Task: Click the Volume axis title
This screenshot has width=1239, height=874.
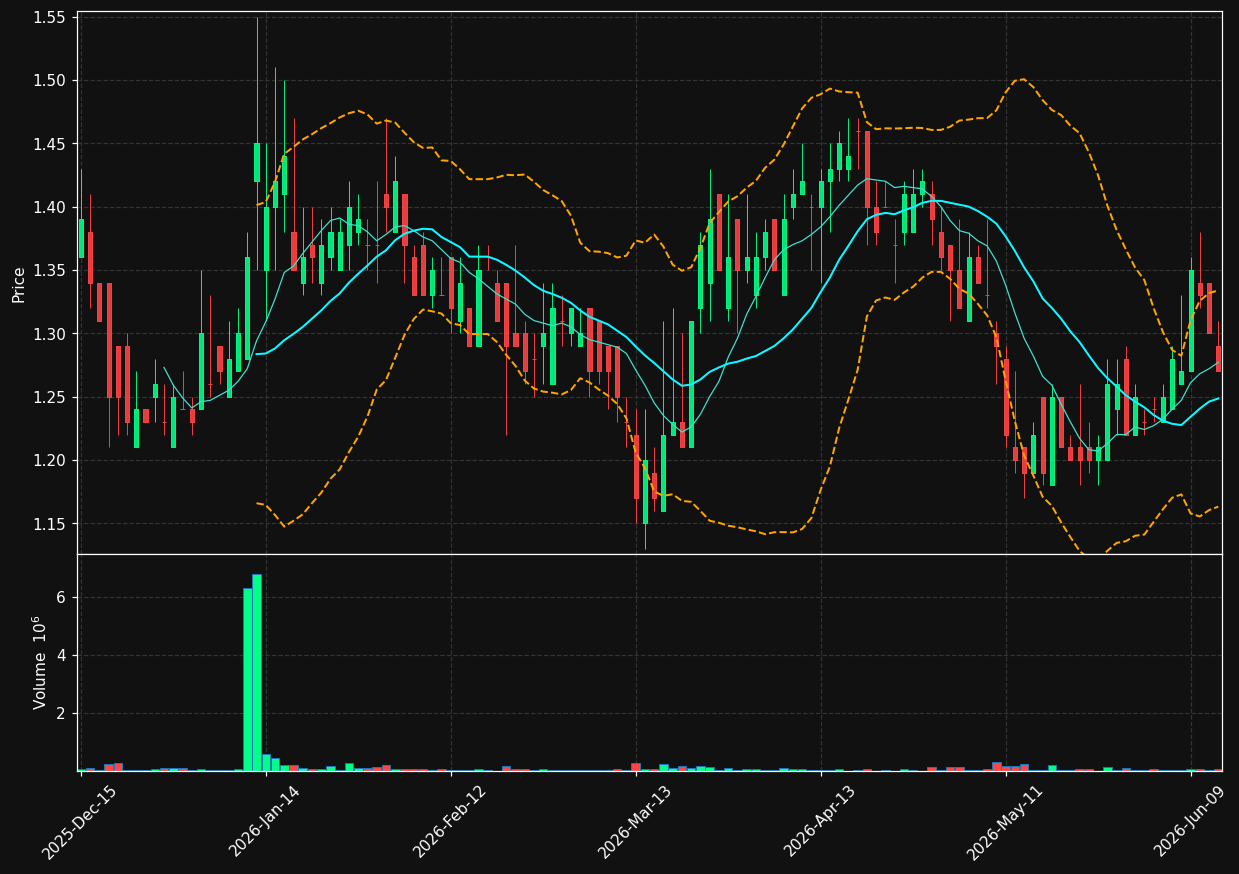Action: coord(40,662)
